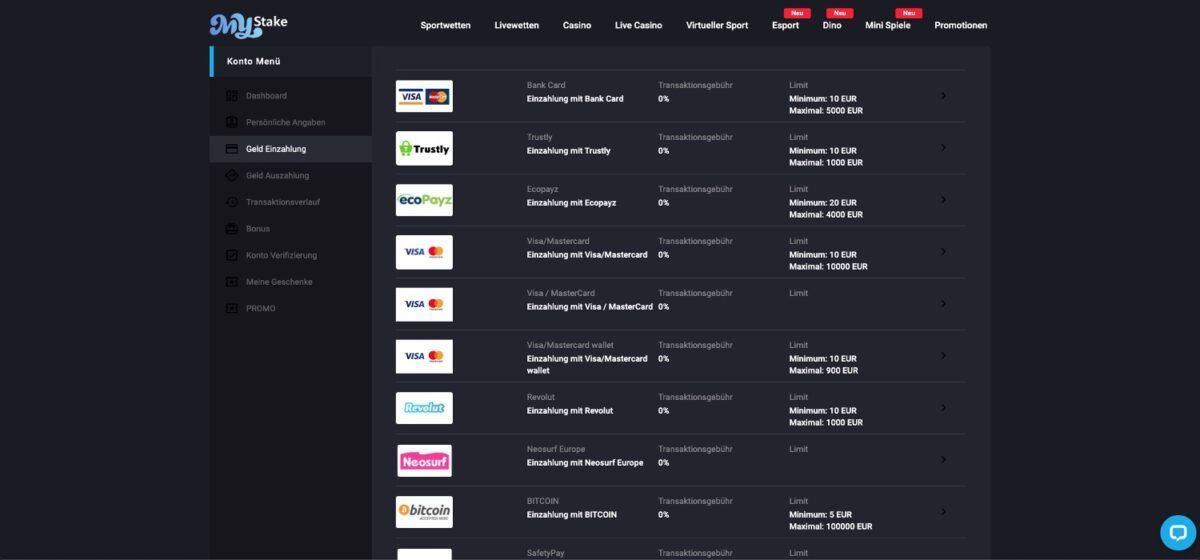
Task: Click the SafetyPay row label
Action: [x=545, y=553]
